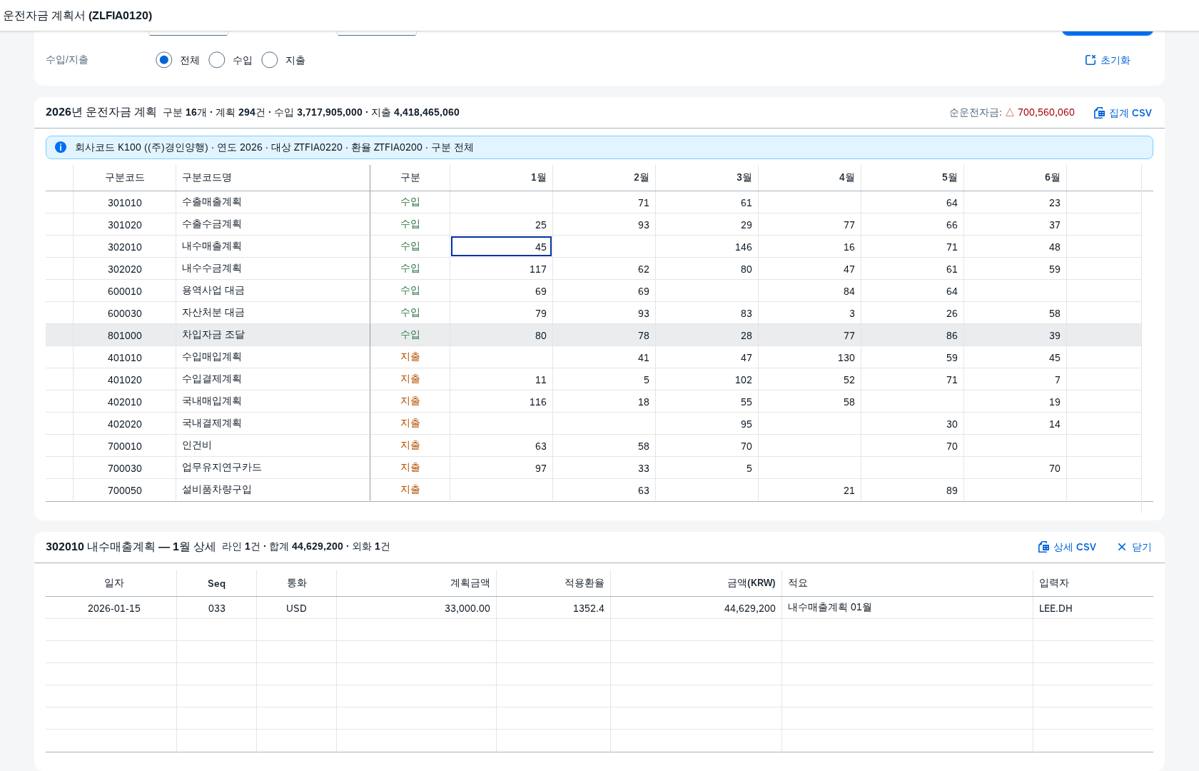Image resolution: width=1199 pixels, height=771 pixels.
Task: Click description 내수매출계획 01월
Action: tap(830, 608)
